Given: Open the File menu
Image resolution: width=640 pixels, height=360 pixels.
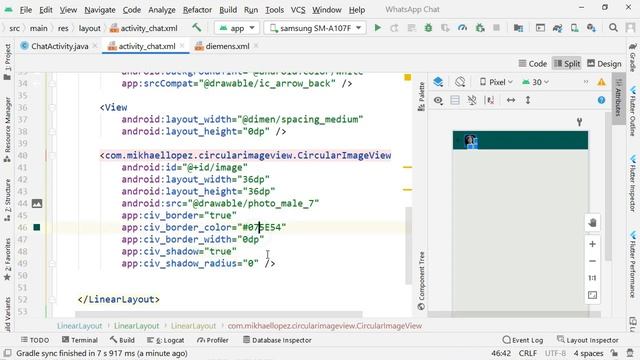Looking at the screenshot, I should [x=26, y=10].
